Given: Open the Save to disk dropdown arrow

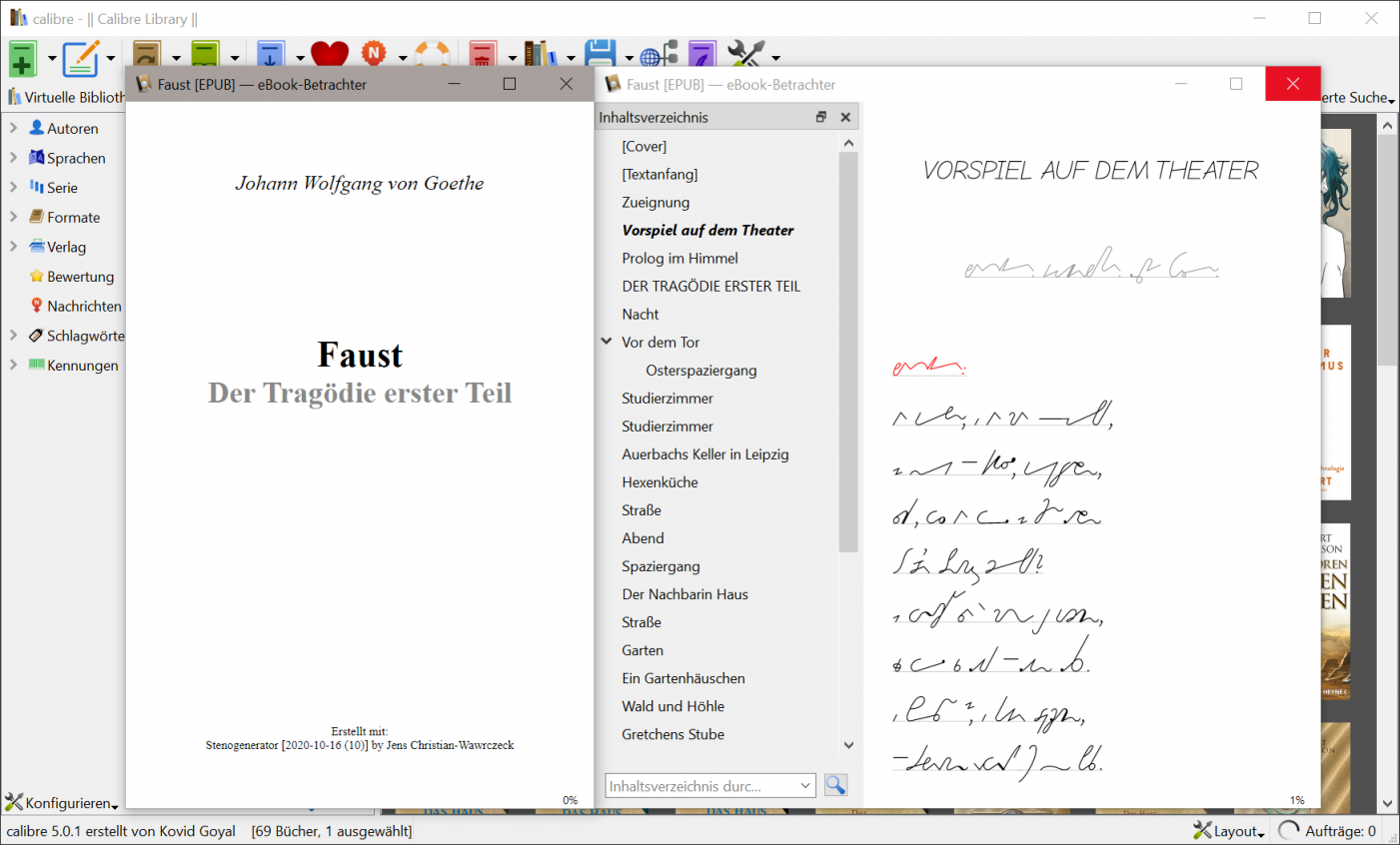Looking at the screenshot, I should click(x=629, y=58).
